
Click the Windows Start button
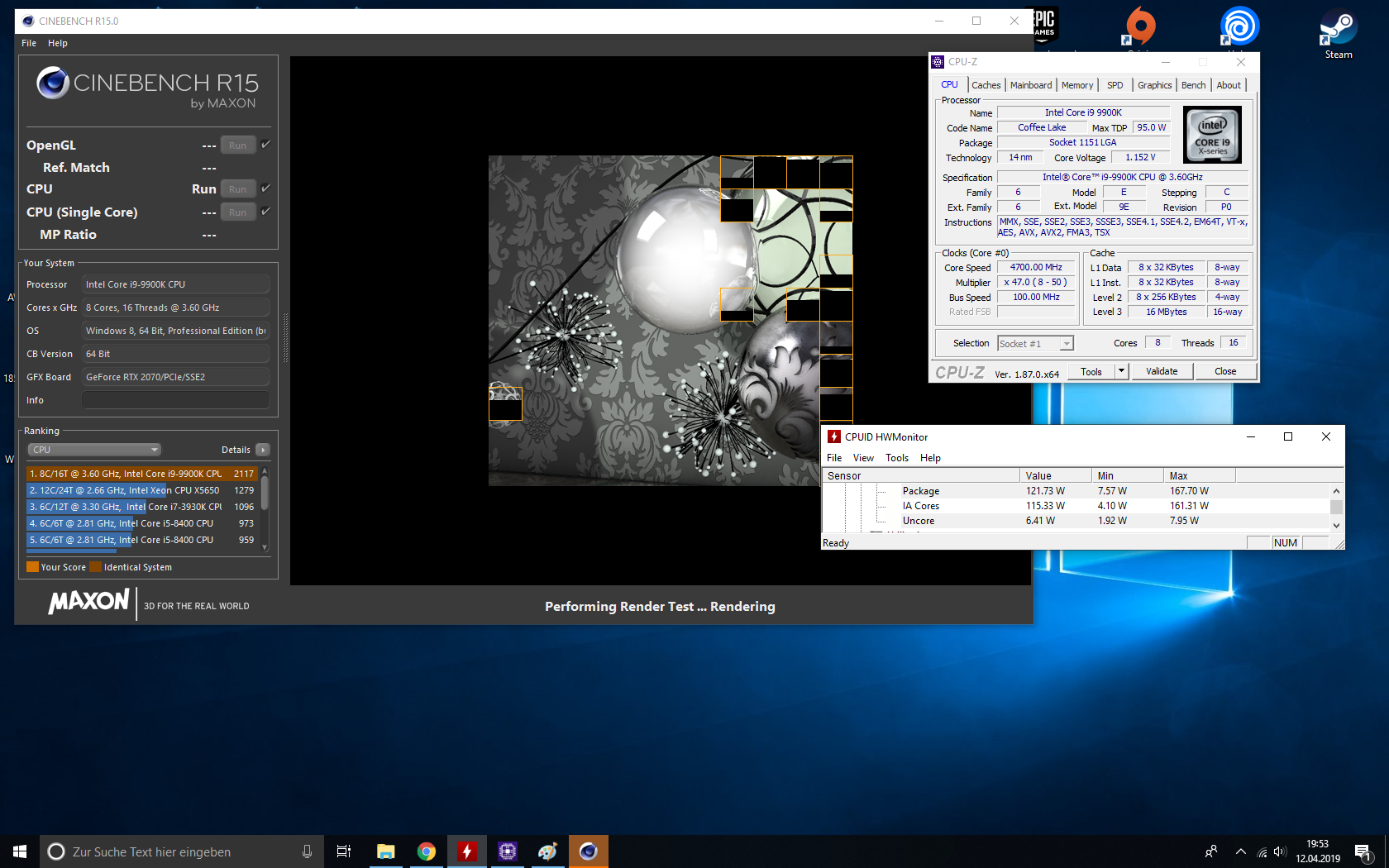20,851
